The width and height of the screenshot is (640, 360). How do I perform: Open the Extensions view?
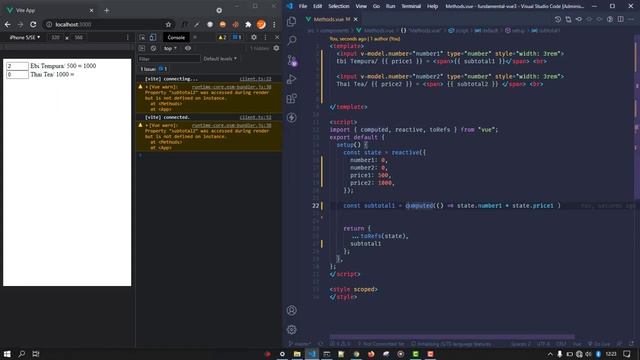click(x=291, y=98)
